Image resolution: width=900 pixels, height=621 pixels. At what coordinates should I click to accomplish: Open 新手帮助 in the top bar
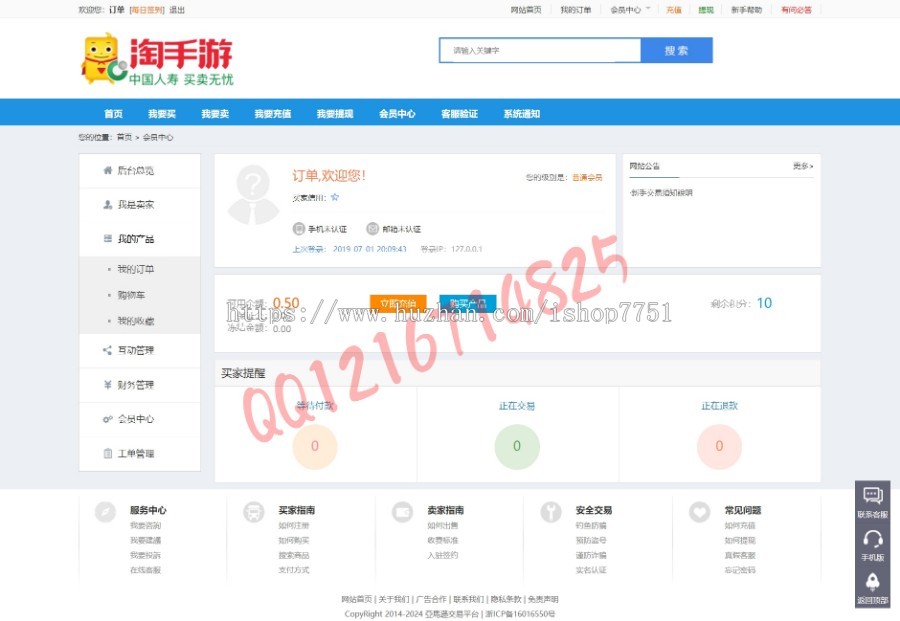(747, 10)
